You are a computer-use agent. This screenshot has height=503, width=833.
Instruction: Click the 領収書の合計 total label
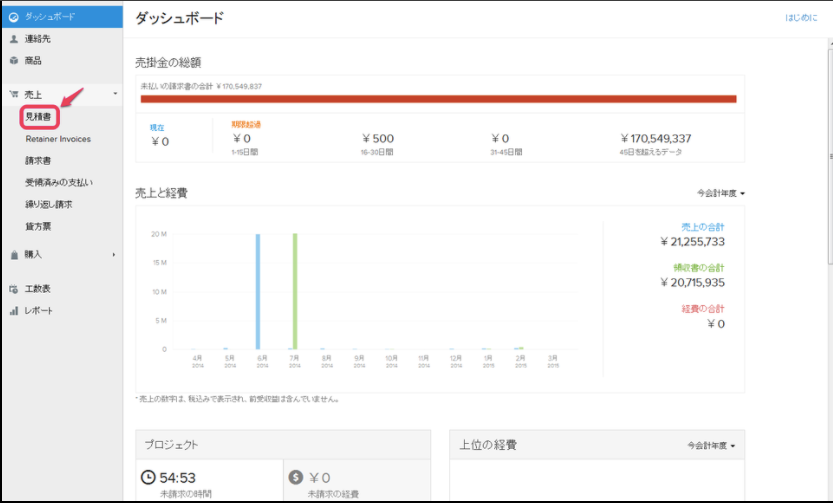(699, 268)
